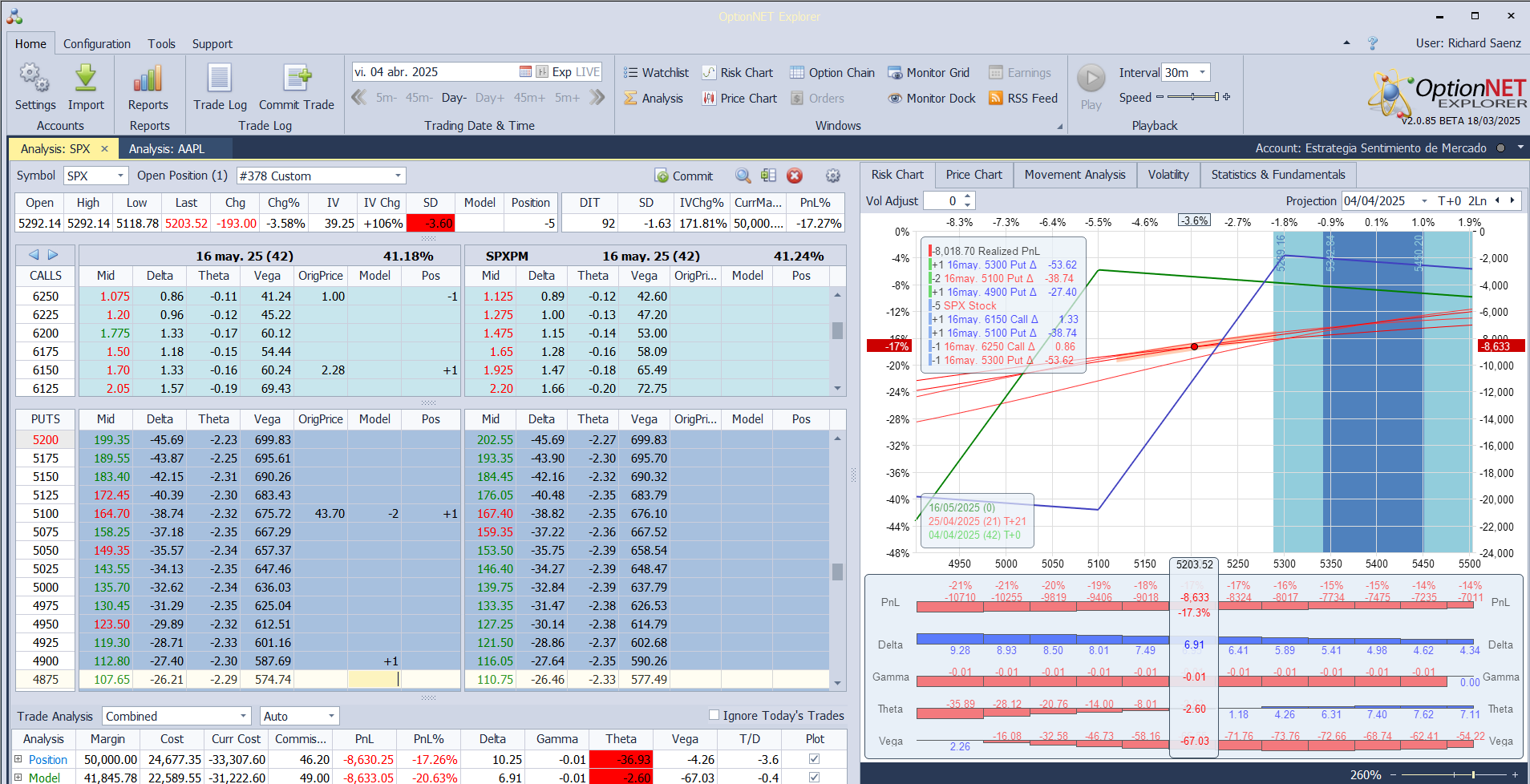1530x784 pixels.
Task: Open the Configuration menu
Action: (97, 44)
